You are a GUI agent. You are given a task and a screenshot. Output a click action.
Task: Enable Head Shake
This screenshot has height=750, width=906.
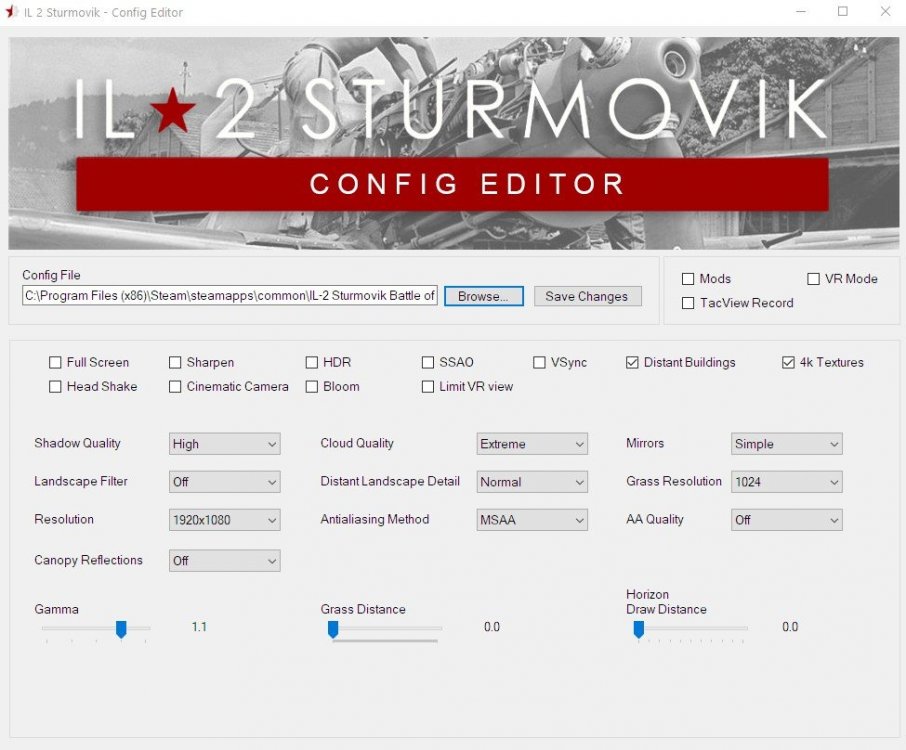click(x=55, y=386)
